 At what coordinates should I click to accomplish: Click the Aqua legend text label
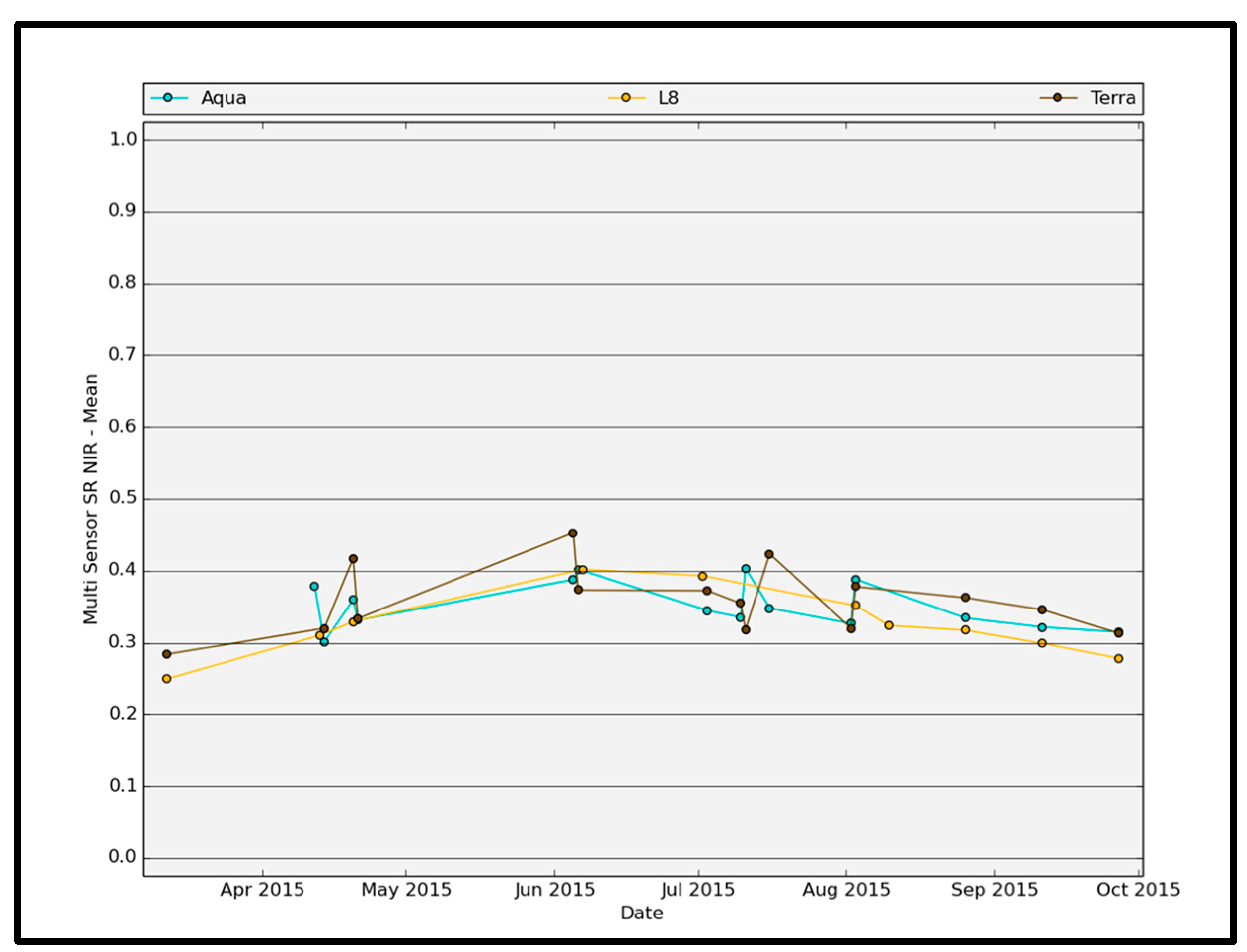(x=224, y=98)
